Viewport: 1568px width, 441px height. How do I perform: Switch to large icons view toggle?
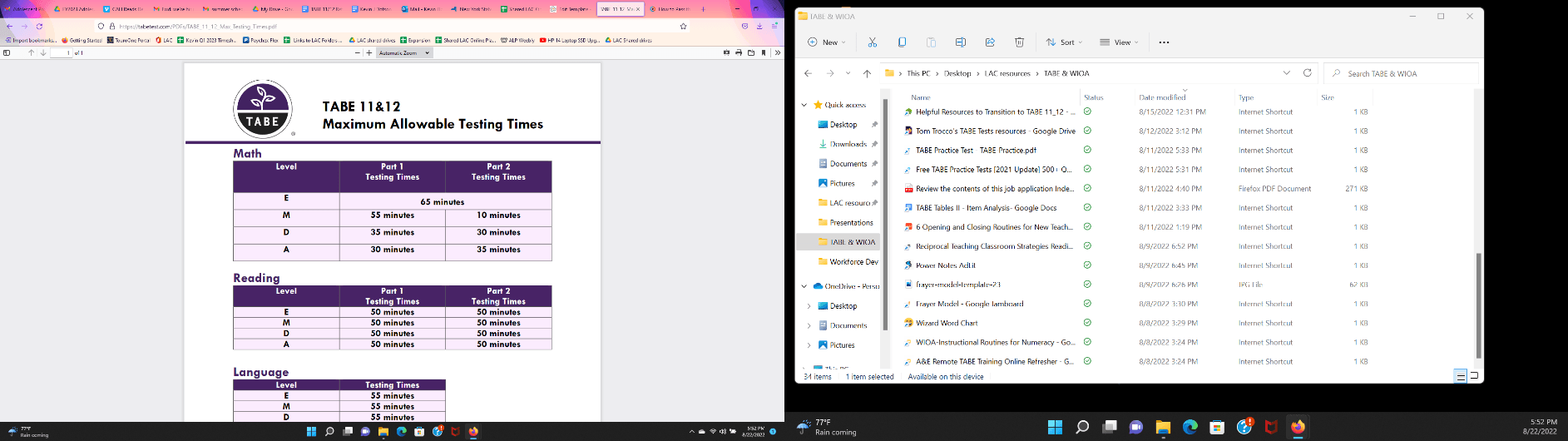pyautogui.click(x=1474, y=376)
